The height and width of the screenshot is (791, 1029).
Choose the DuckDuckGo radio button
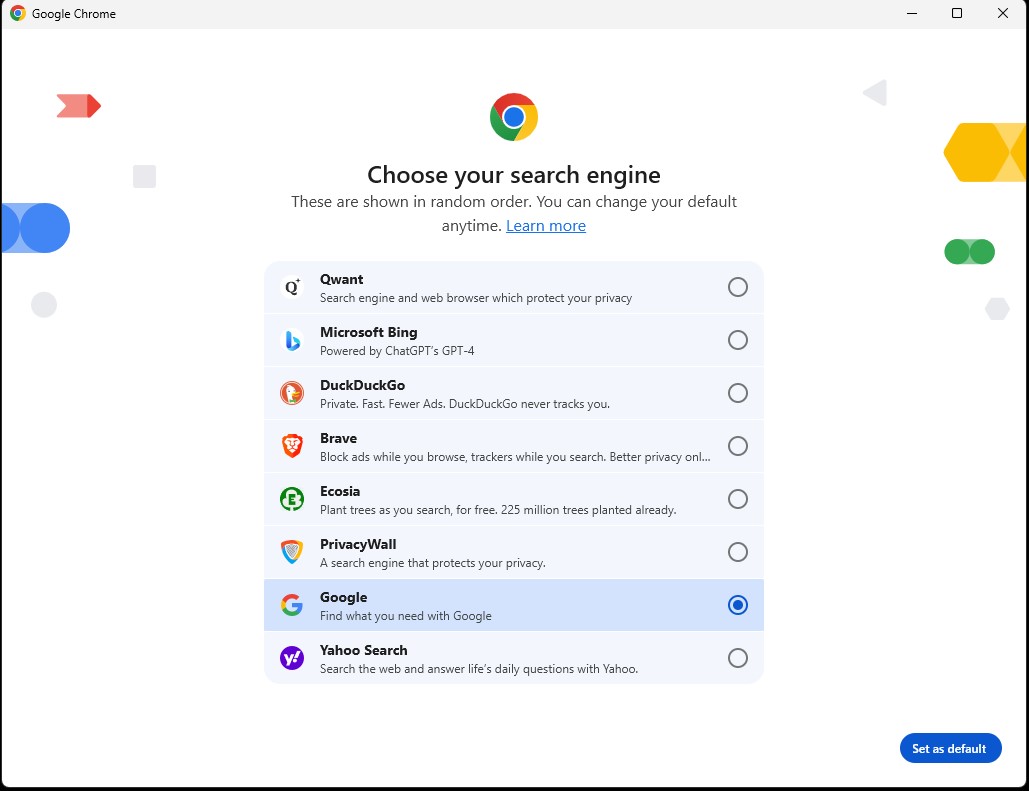coord(738,393)
